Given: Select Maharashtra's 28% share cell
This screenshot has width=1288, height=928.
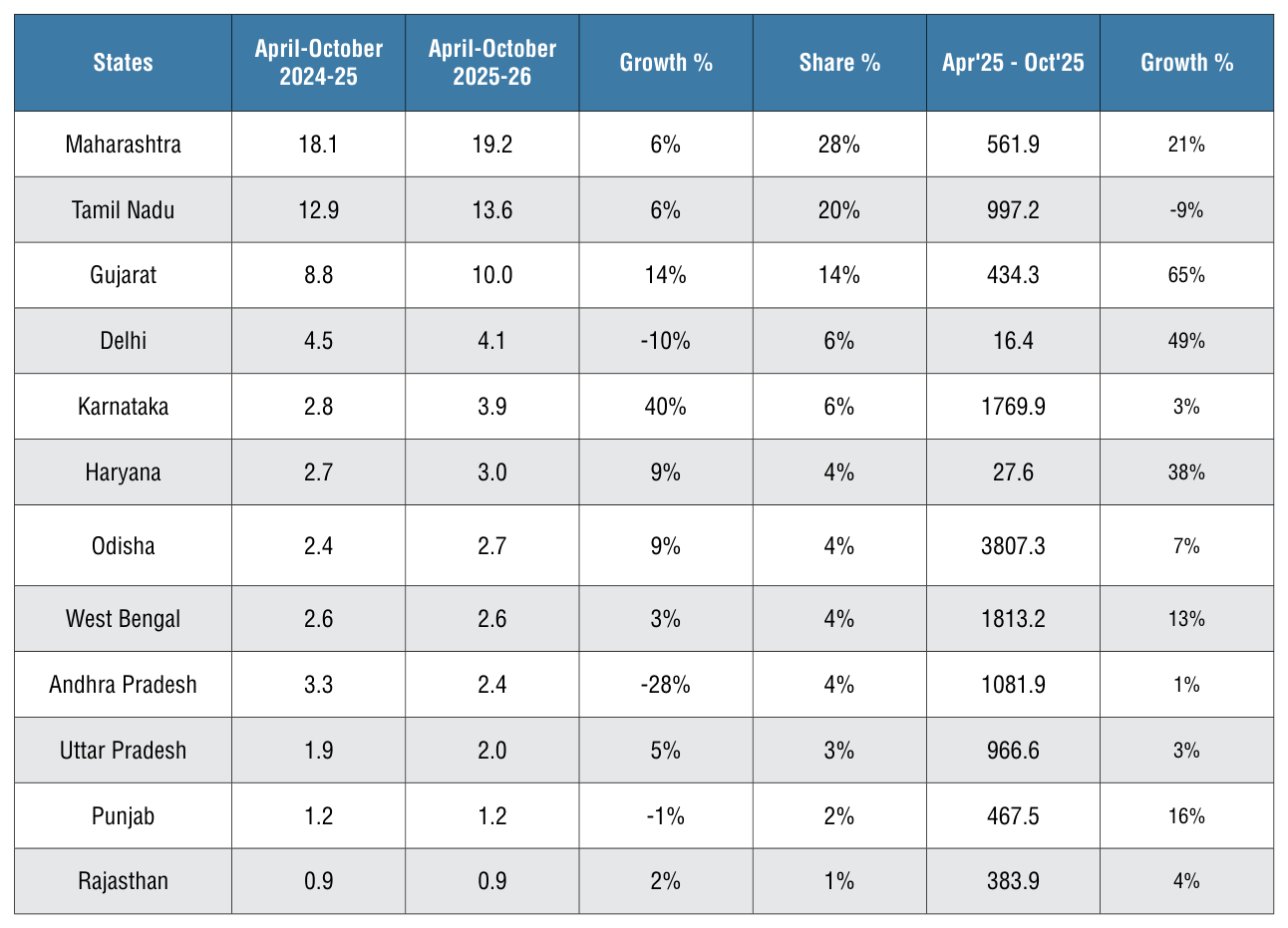Looking at the screenshot, I should click(839, 145).
